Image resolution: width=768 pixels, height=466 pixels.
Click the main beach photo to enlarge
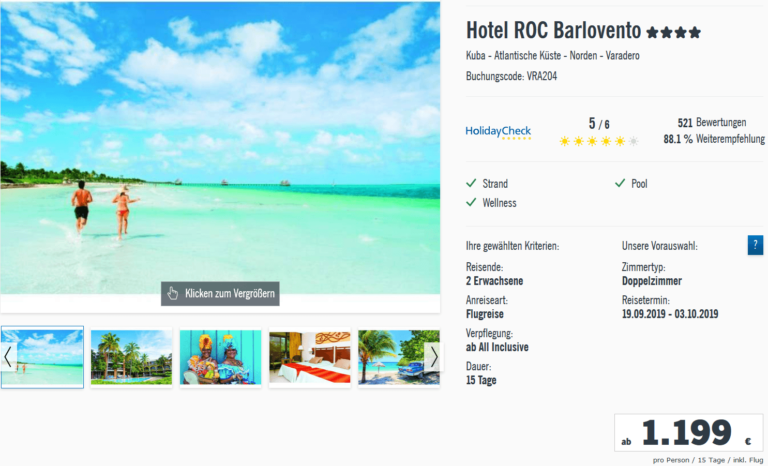click(x=220, y=147)
